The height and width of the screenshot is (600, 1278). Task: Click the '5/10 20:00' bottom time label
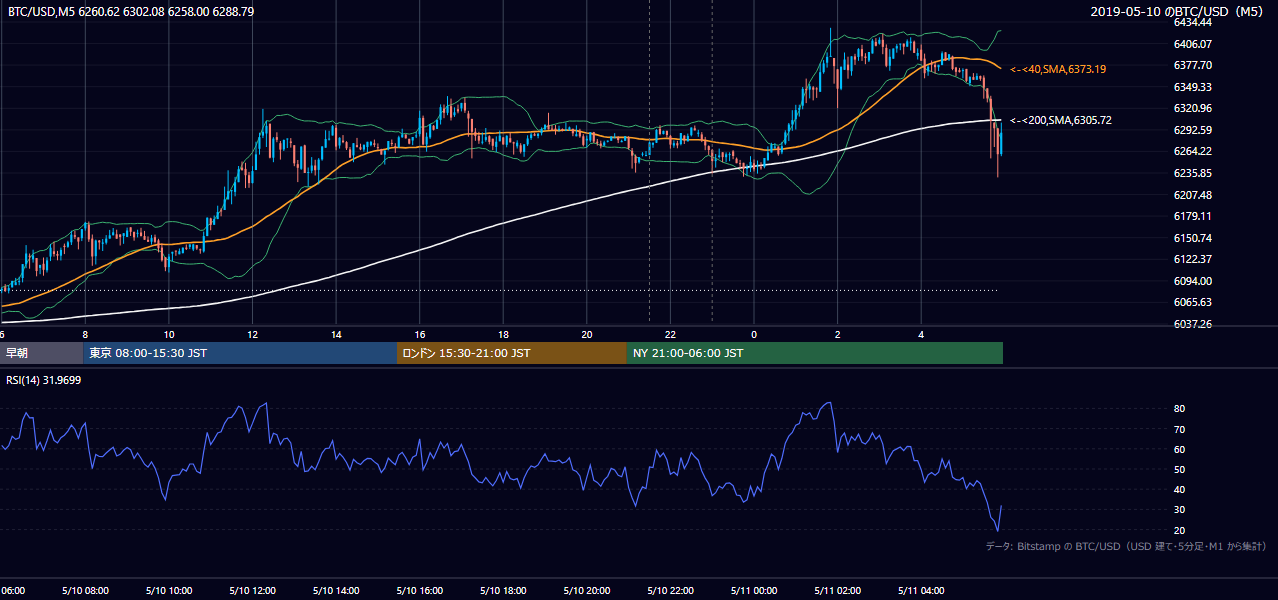click(x=586, y=591)
